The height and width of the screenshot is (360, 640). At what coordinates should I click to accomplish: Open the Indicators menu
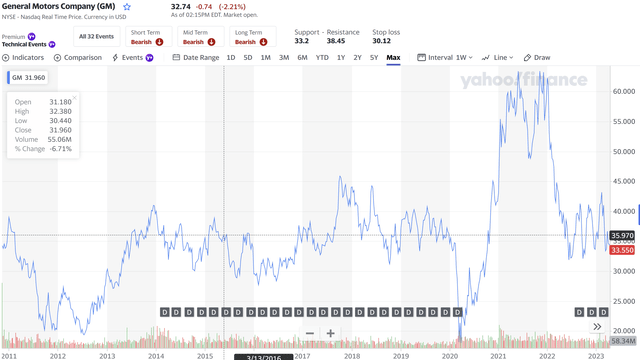click(x=23, y=58)
